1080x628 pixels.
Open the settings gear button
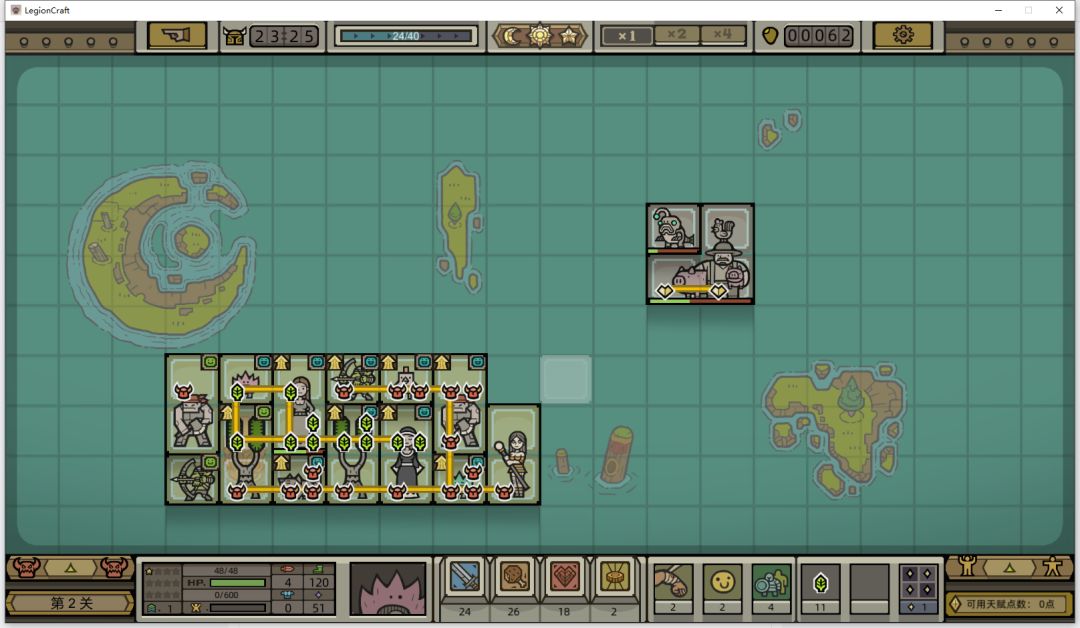tap(902, 35)
